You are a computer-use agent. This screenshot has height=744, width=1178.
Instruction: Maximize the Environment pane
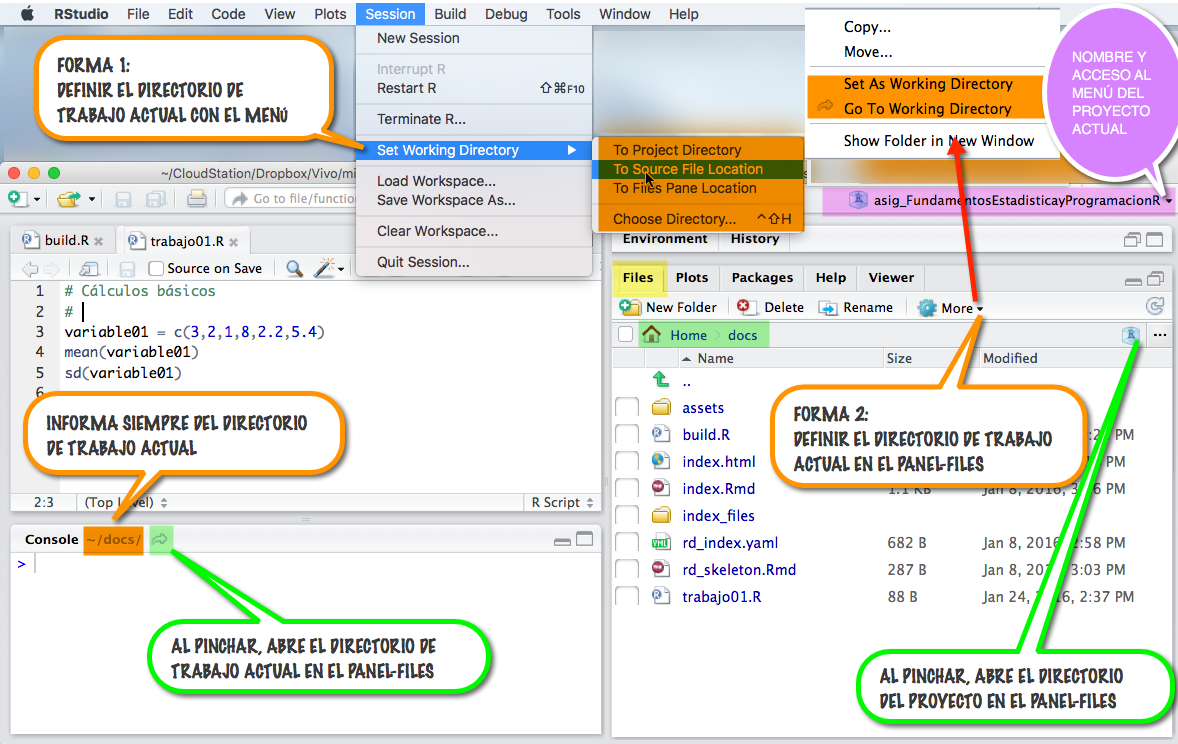1155,240
